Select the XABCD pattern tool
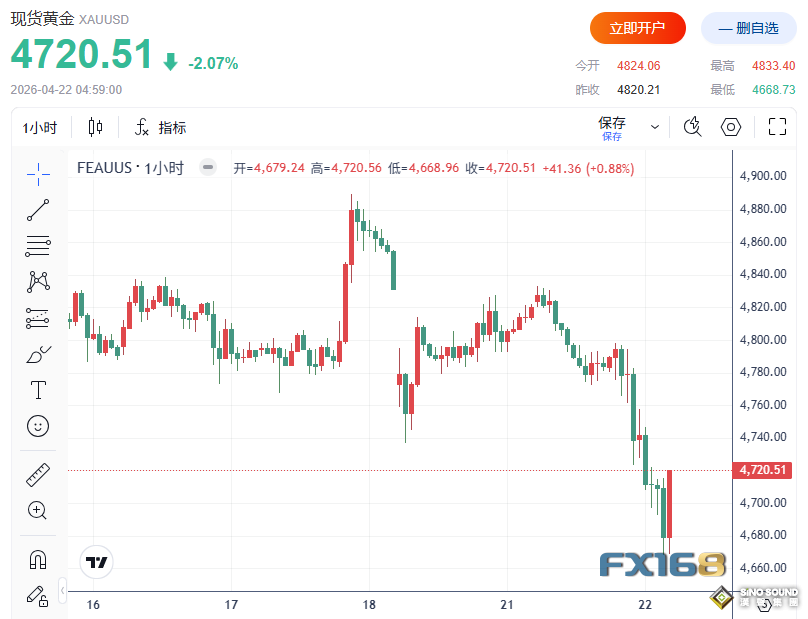 pos(38,282)
